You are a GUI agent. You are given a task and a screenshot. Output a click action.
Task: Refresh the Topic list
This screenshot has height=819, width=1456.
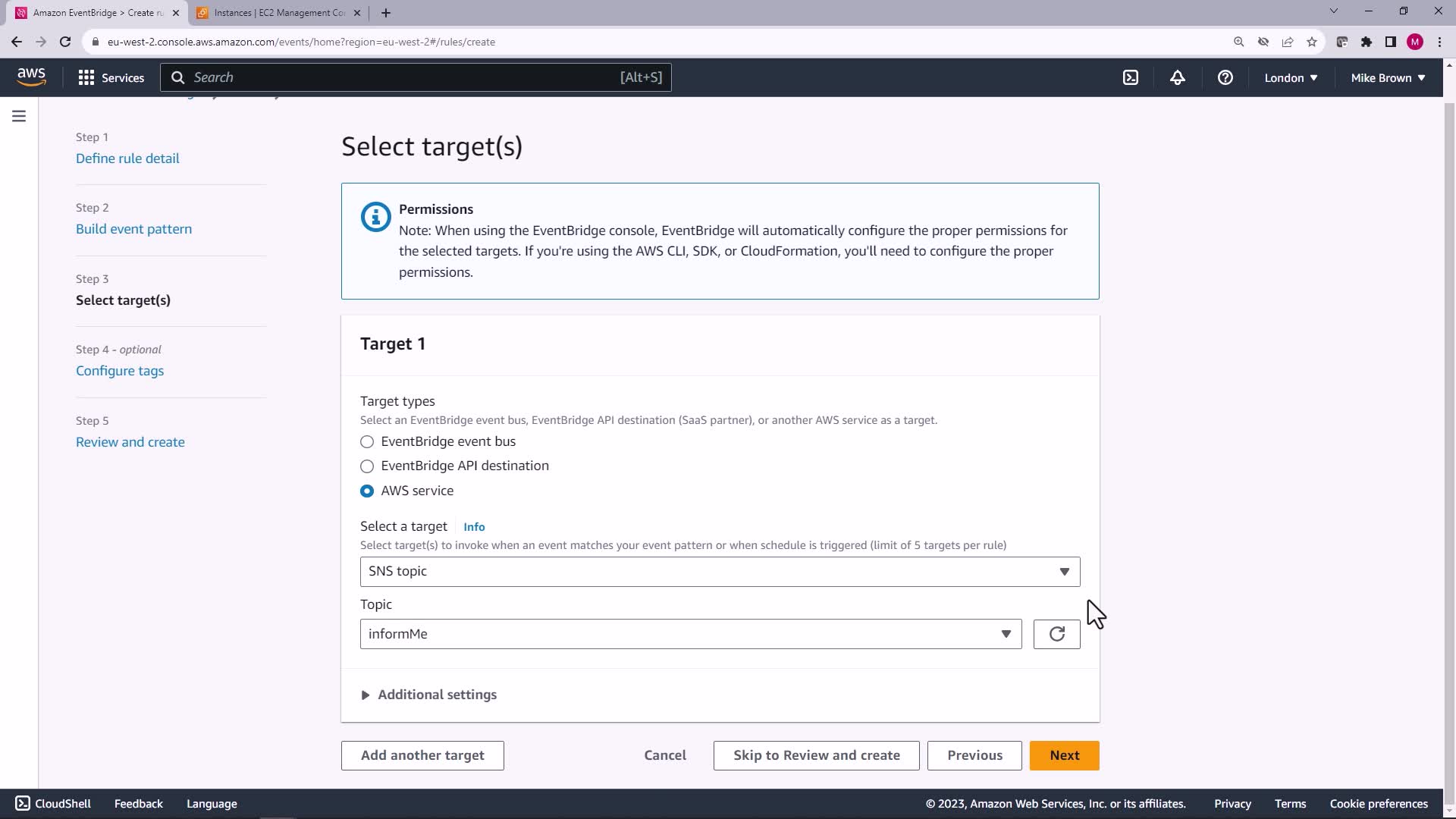(x=1056, y=634)
